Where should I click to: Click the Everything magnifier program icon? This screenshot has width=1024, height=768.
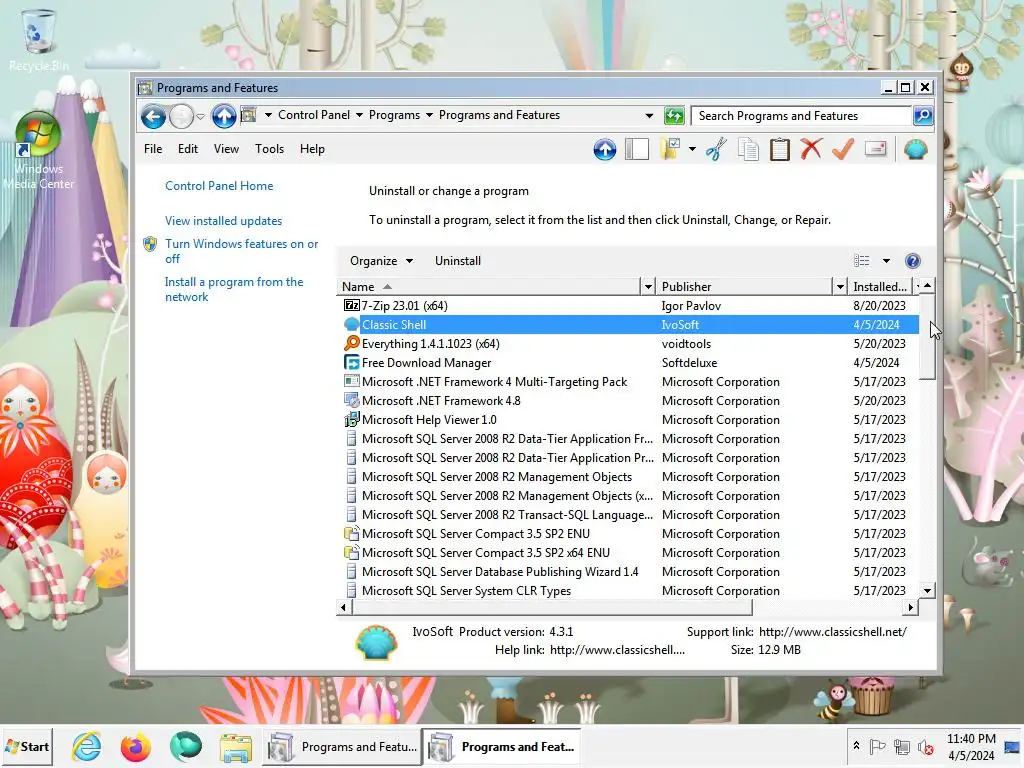click(x=351, y=344)
